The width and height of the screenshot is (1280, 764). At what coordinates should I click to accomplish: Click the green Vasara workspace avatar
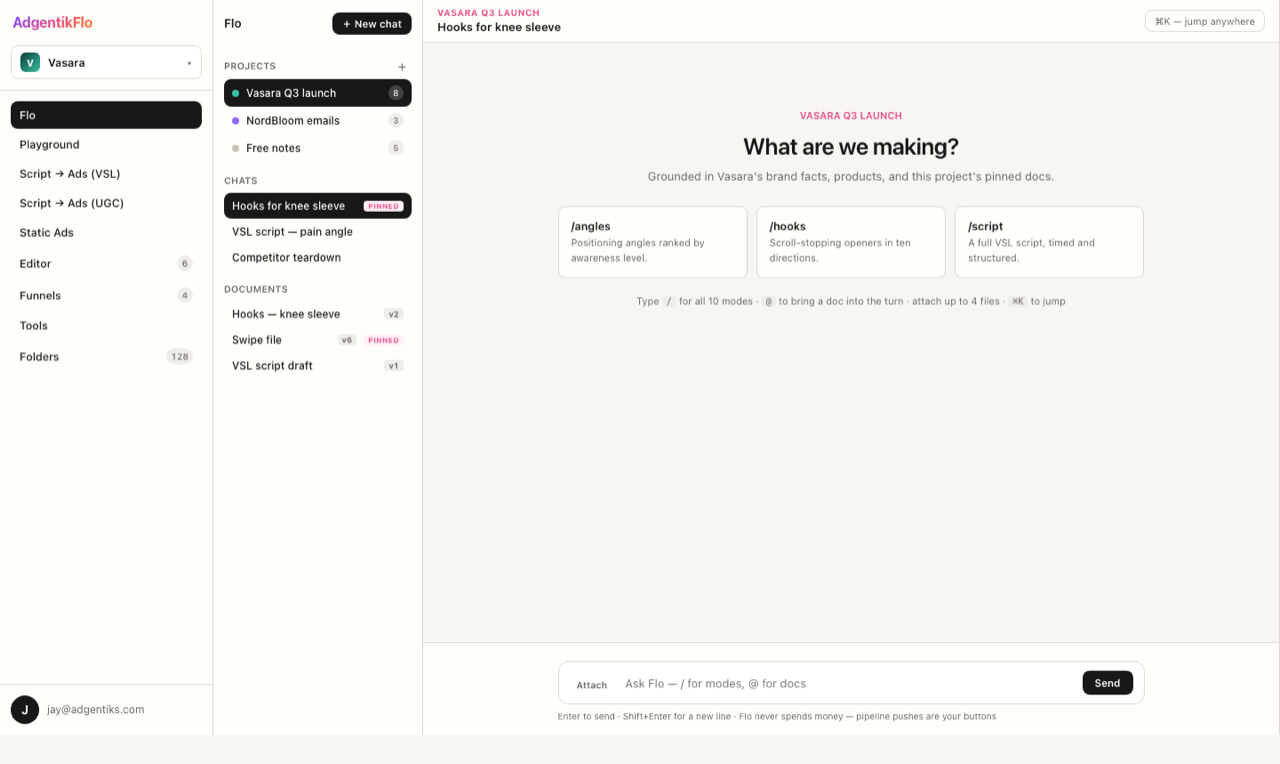pyautogui.click(x=30, y=62)
